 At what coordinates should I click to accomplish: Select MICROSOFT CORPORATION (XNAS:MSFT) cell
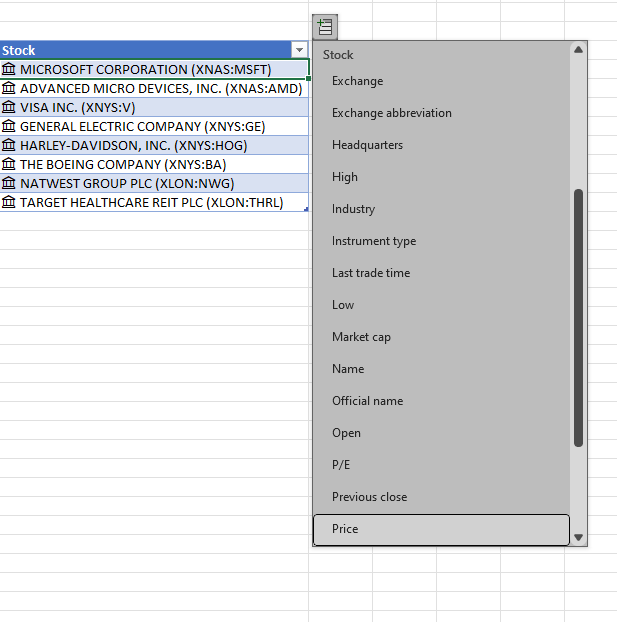(x=154, y=69)
